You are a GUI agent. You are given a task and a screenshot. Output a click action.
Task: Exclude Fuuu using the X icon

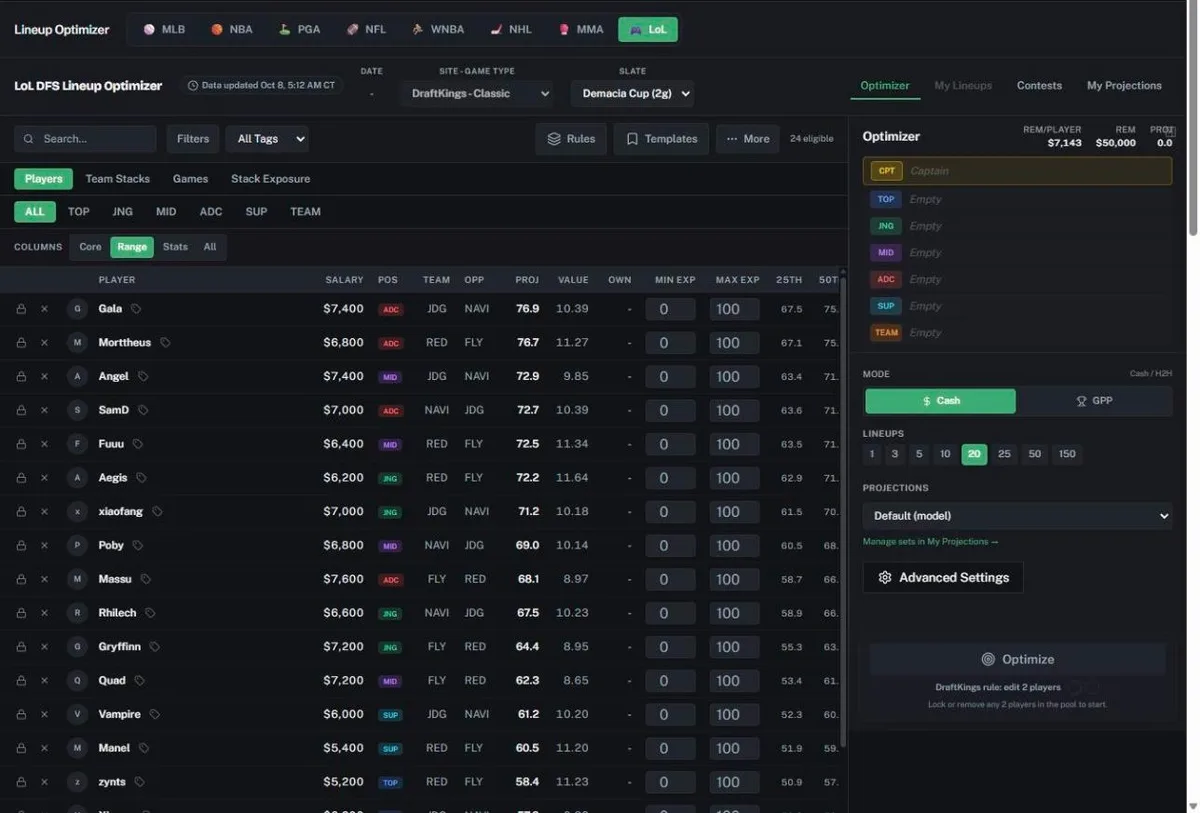tap(44, 444)
